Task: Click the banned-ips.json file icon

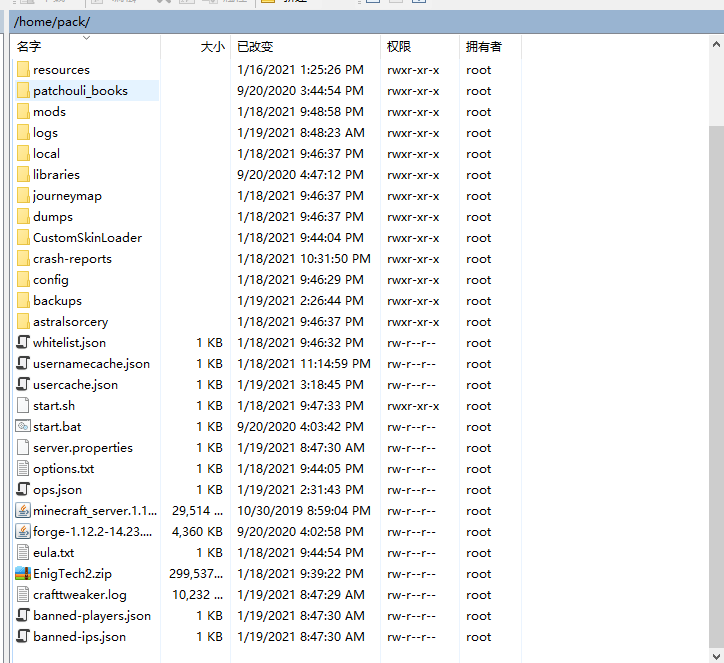Action: point(23,637)
